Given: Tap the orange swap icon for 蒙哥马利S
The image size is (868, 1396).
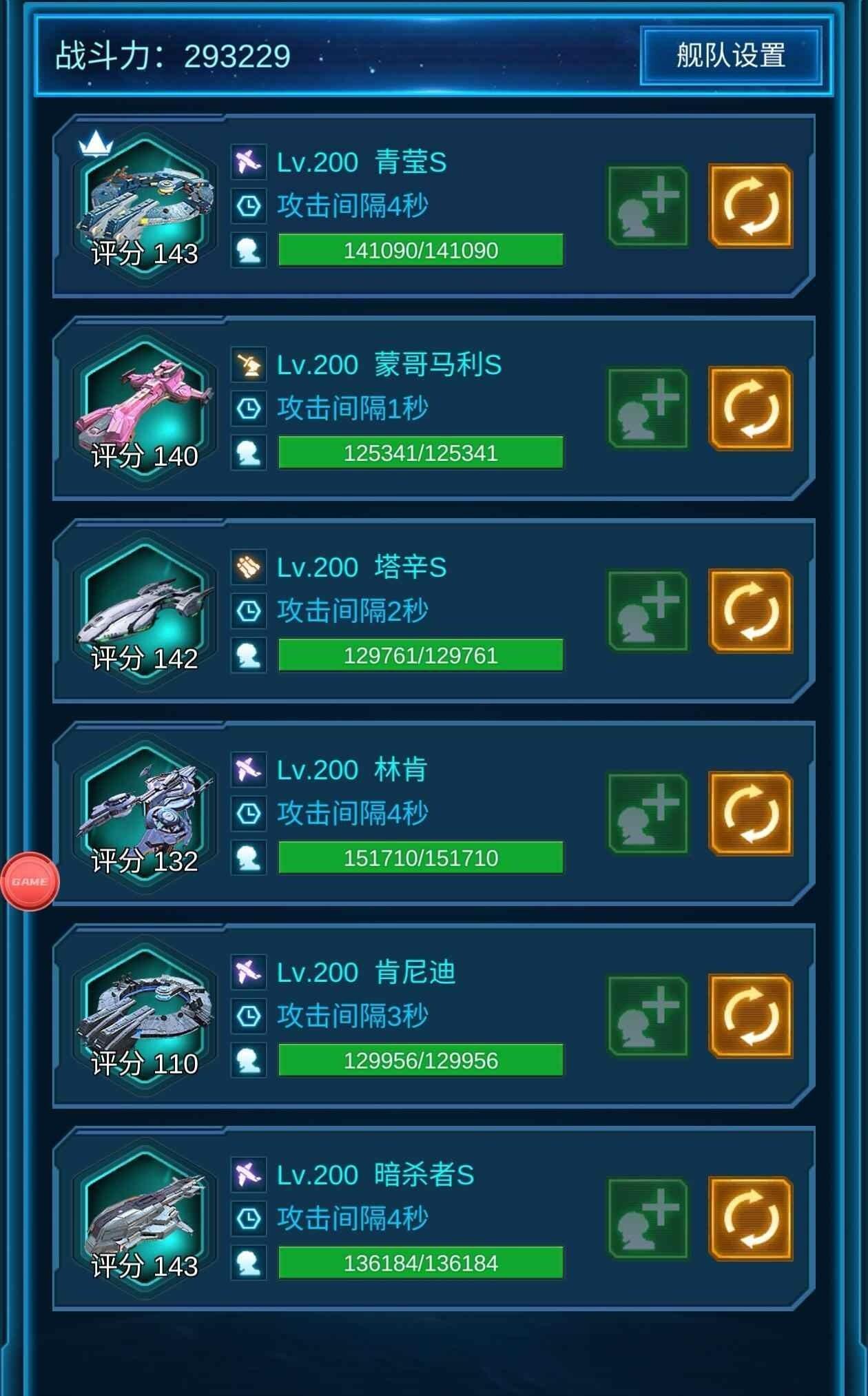Looking at the screenshot, I should 751,409.
